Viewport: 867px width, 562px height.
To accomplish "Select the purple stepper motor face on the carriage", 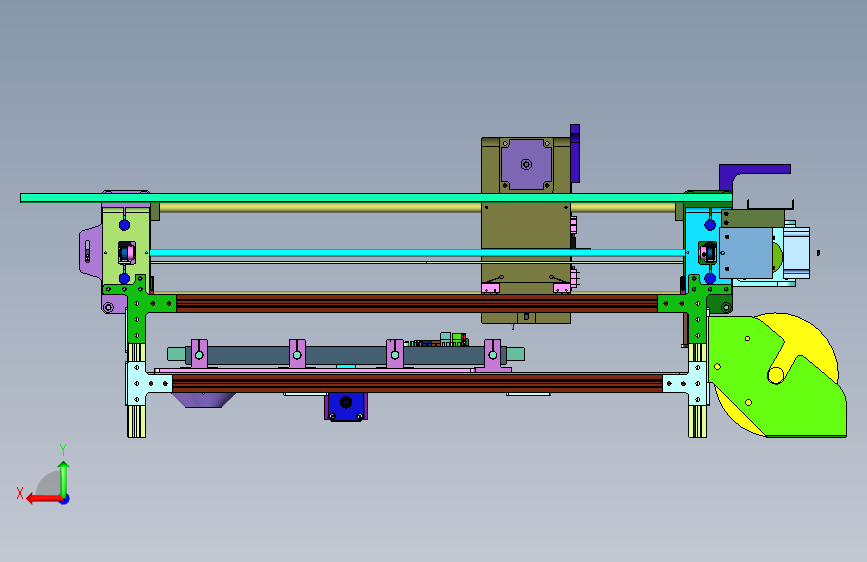I will [x=526, y=164].
